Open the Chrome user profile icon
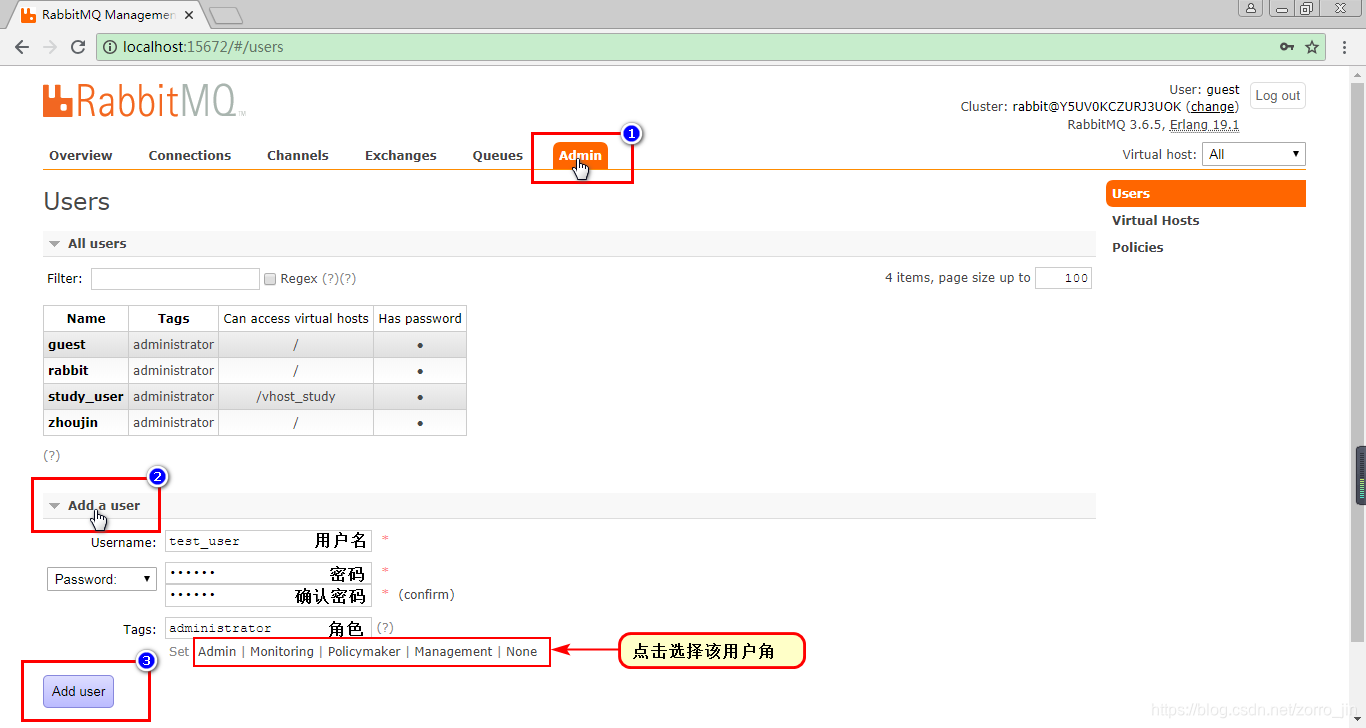Screen dimensions: 1366x728 (x=1251, y=8)
